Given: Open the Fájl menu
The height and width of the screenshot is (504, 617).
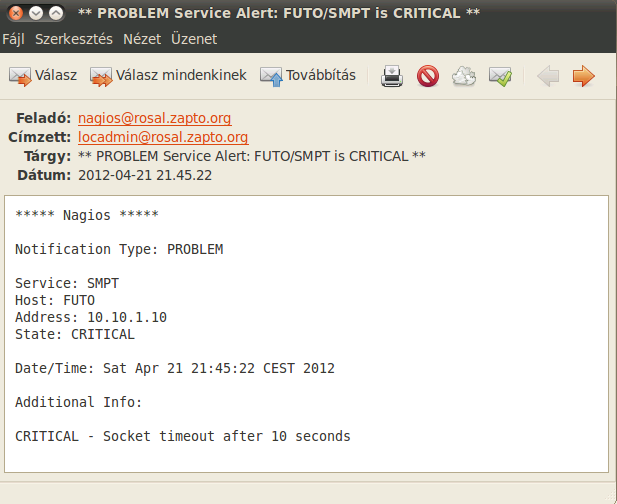Looking at the screenshot, I should [13, 39].
